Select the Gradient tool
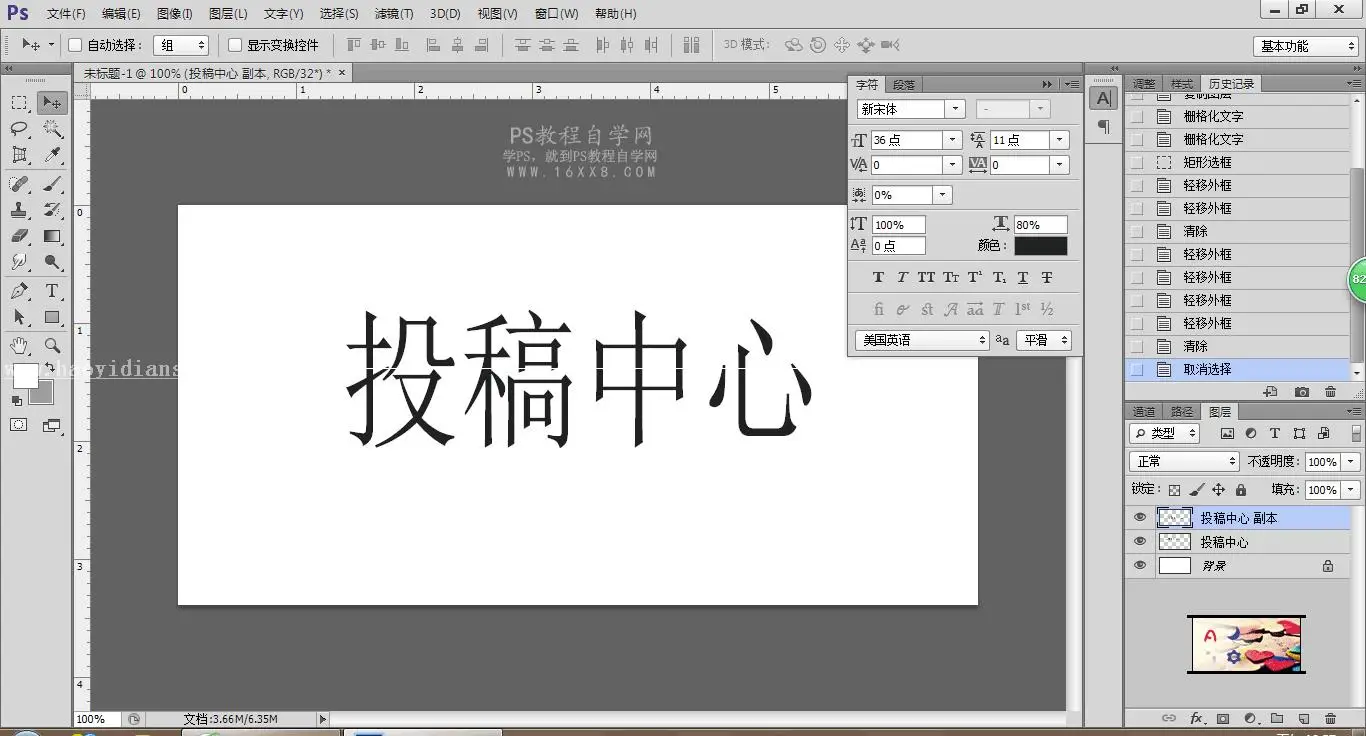Viewport: 1366px width, 736px height. [x=52, y=236]
